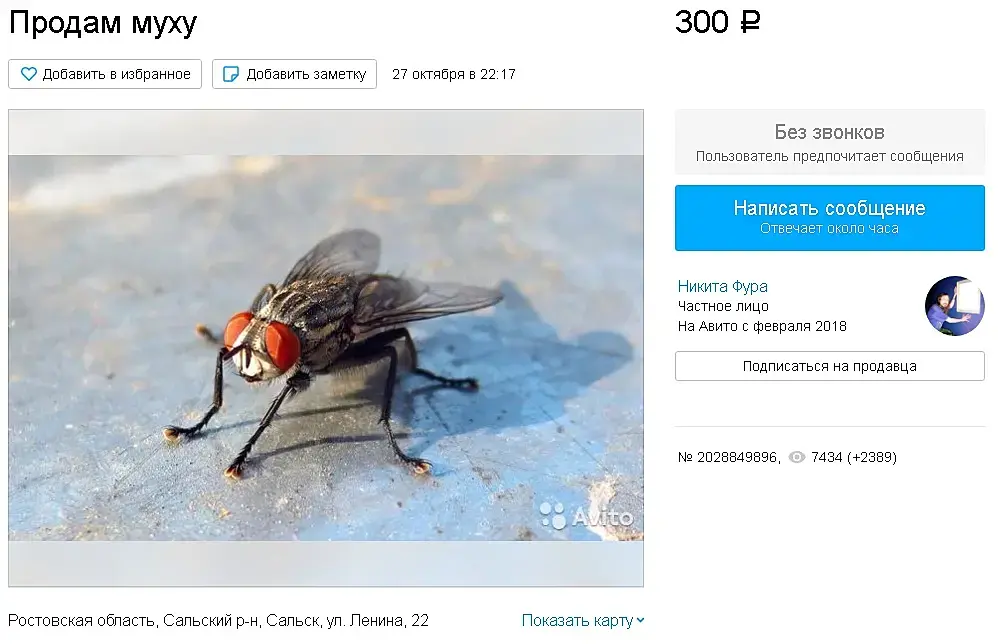Open seller's round avatar picture

(x=955, y=306)
